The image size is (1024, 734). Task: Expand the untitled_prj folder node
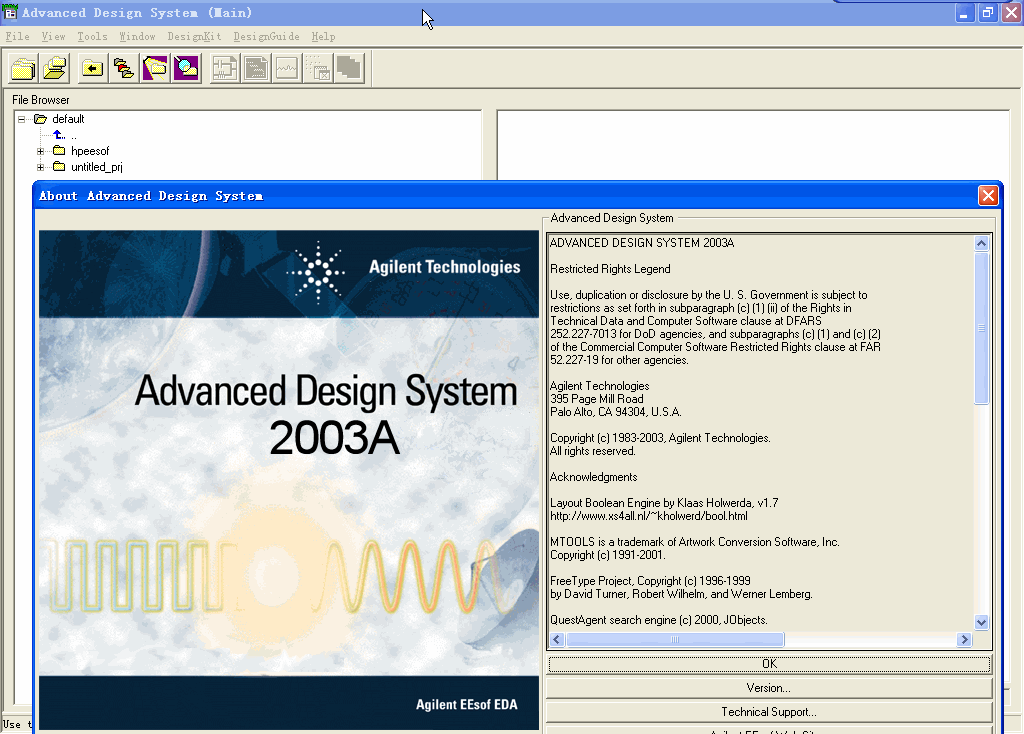(40, 167)
